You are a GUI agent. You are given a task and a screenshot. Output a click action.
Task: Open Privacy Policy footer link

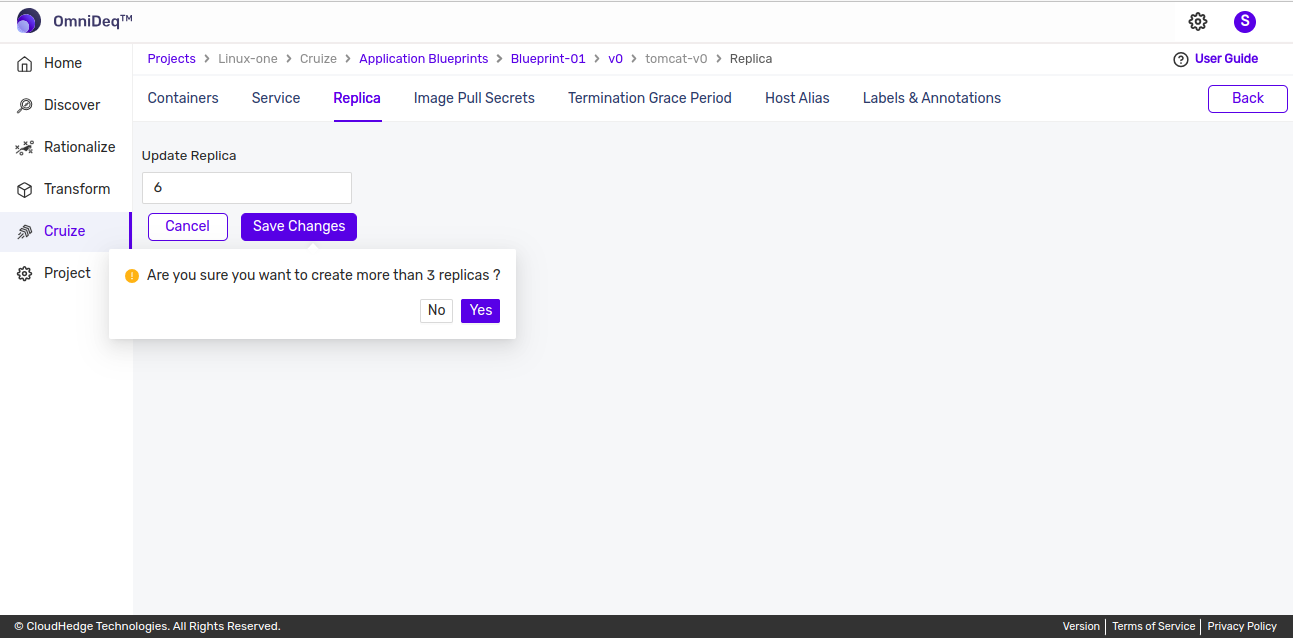click(1242, 626)
